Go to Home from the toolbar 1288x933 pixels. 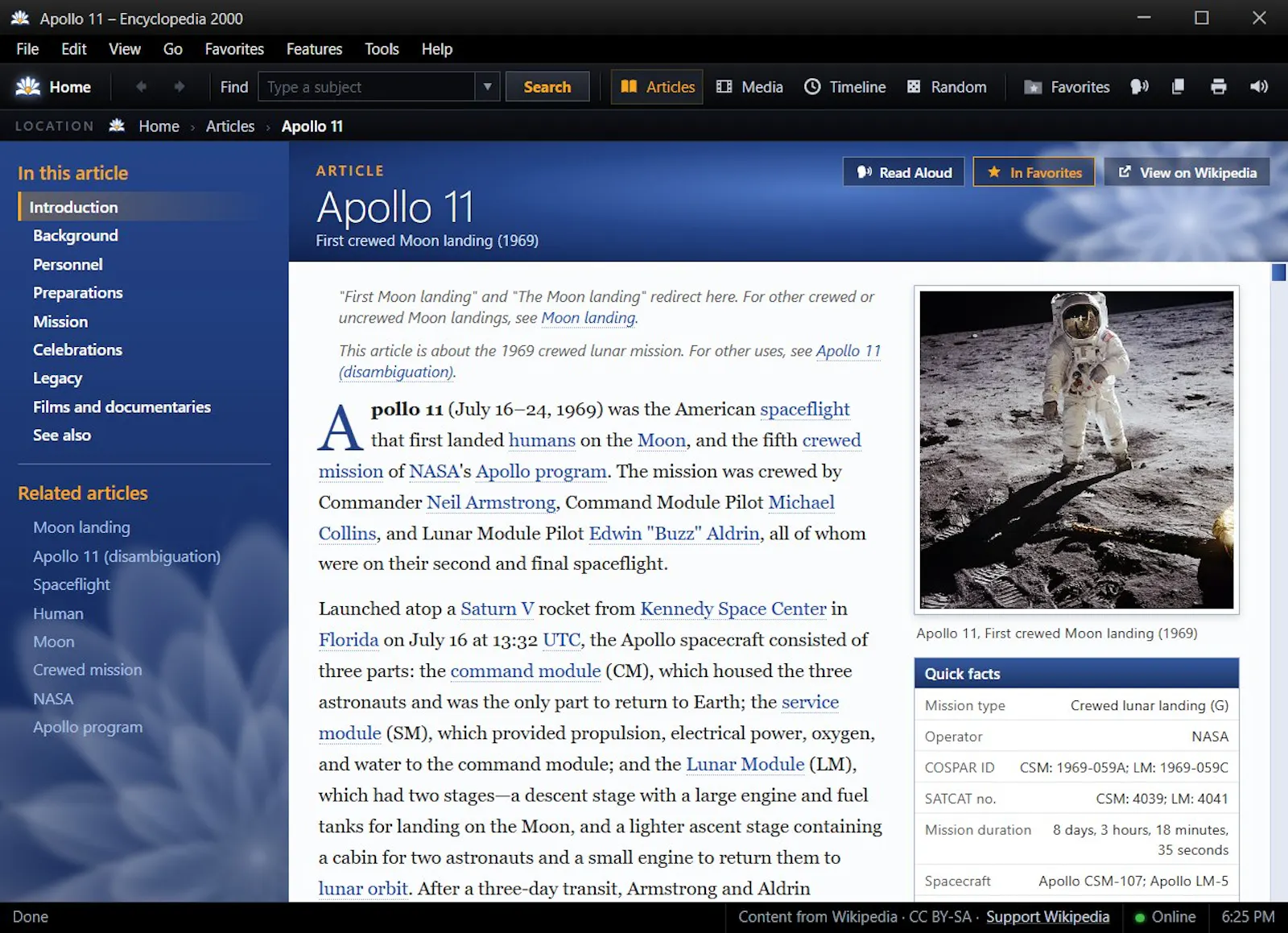[x=53, y=87]
